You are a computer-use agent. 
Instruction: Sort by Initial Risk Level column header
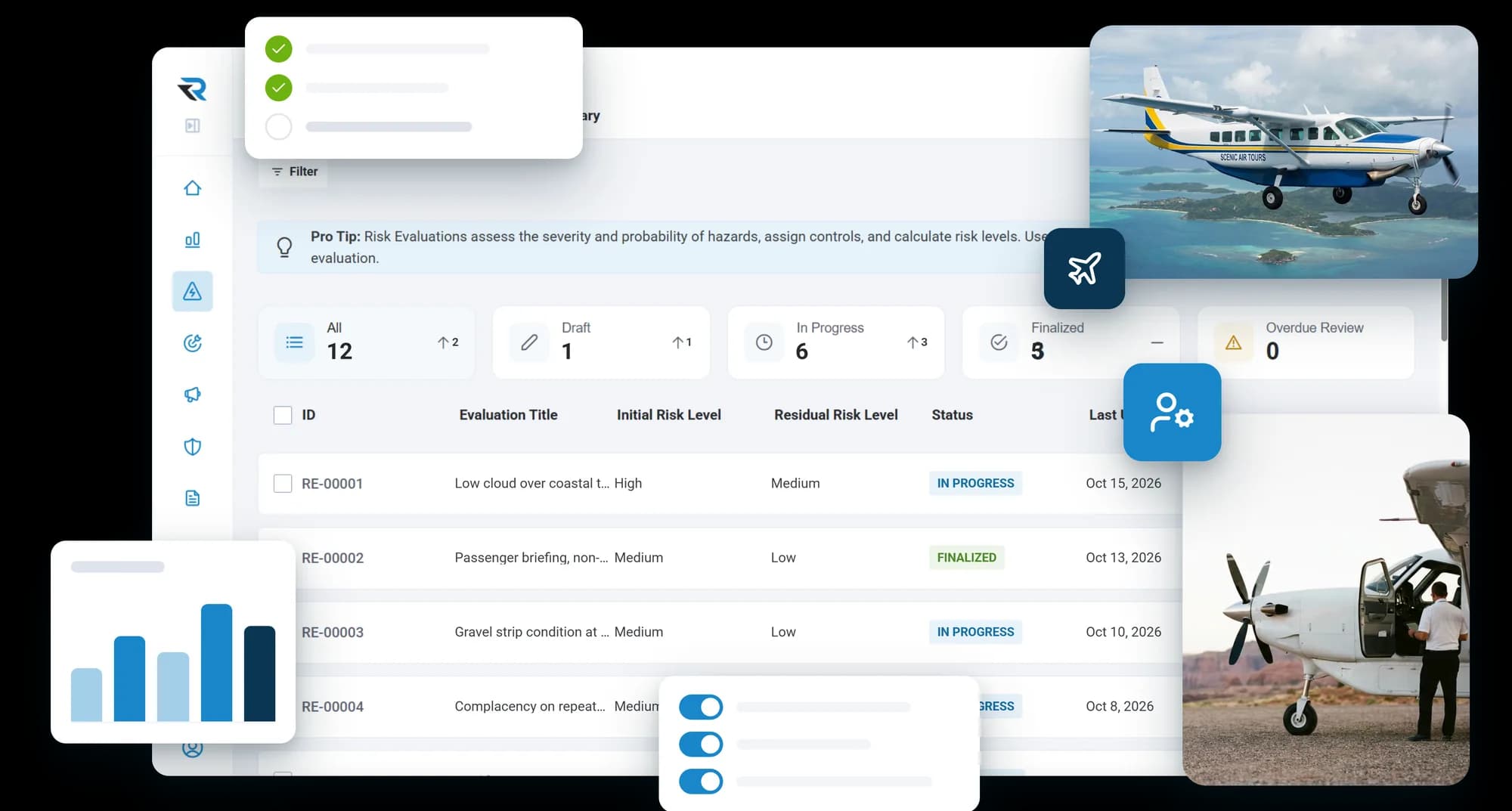click(669, 415)
